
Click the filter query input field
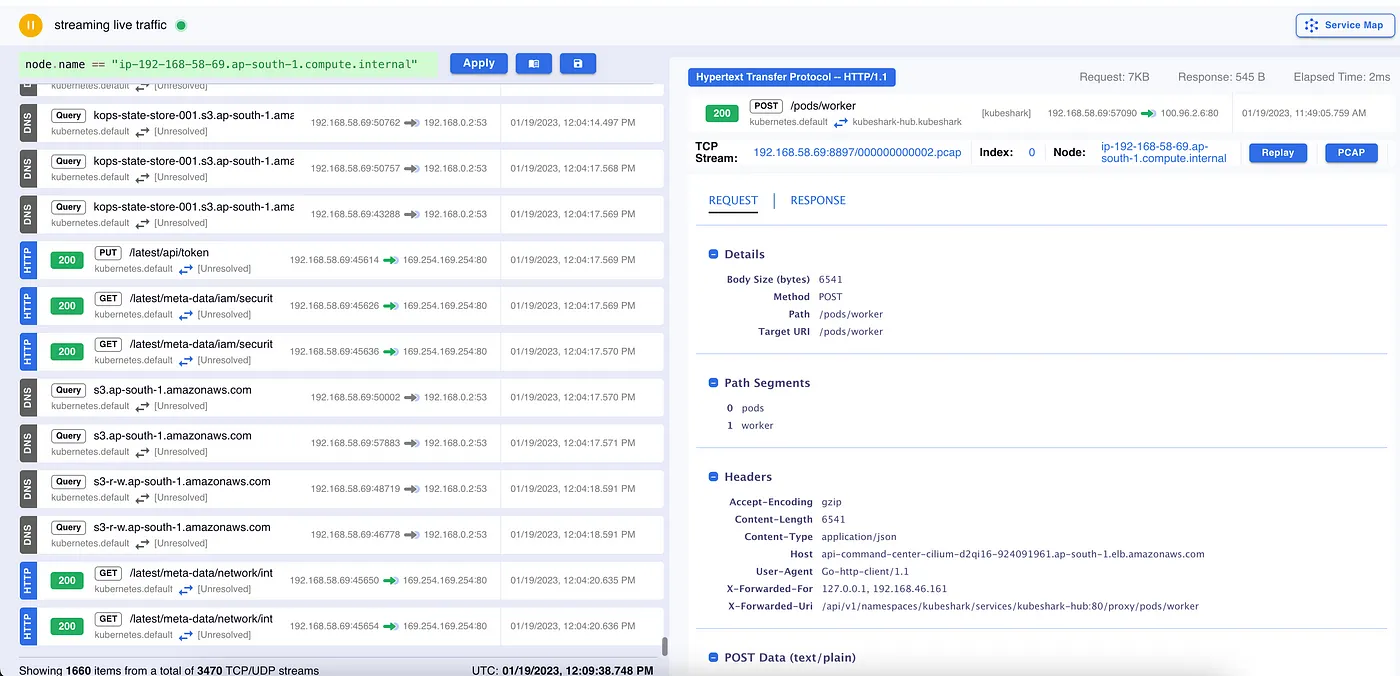tap(230, 64)
